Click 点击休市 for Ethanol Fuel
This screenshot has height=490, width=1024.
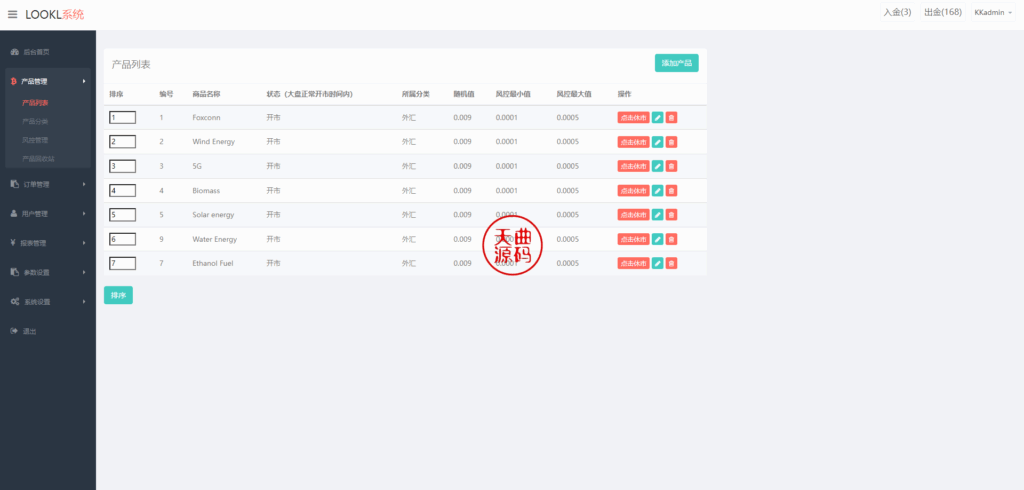pyautogui.click(x=633, y=263)
